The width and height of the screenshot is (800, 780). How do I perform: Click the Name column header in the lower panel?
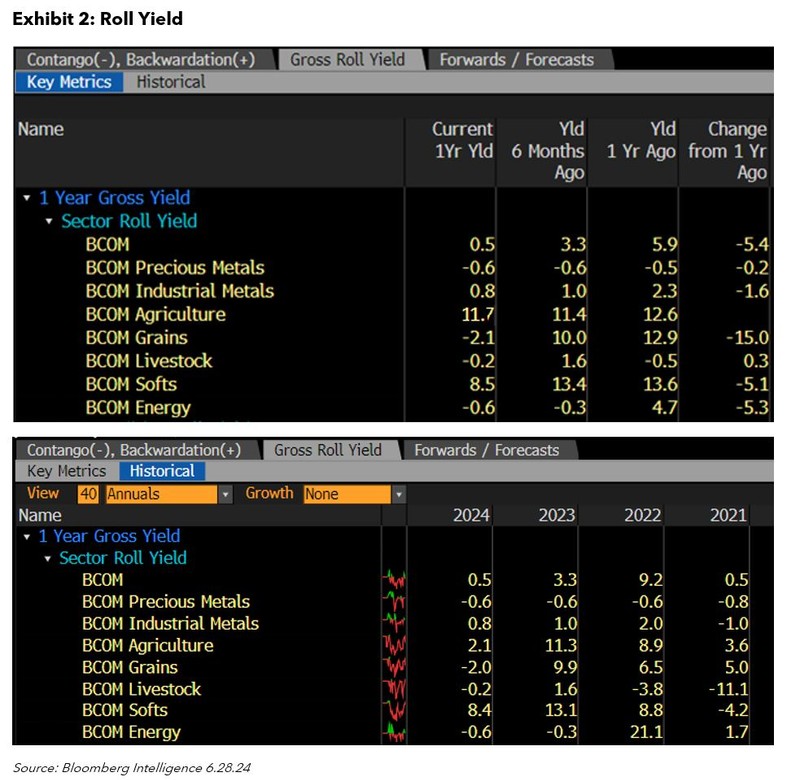click(40, 516)
